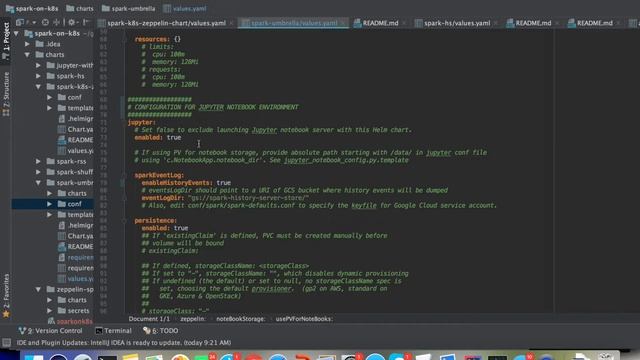Click the .idea folder icon
The height and width of the screenshot is (360, 640).
(x=40, y=44)
